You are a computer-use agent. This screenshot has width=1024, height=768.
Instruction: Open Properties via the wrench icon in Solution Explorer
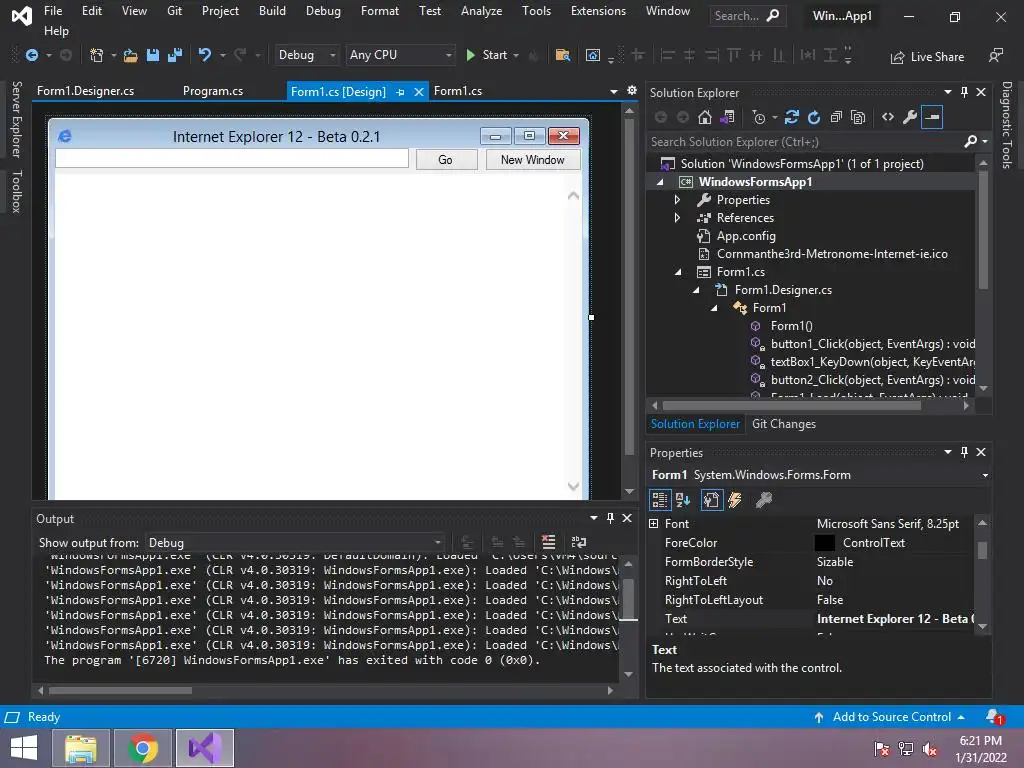[x=910, y=118]
